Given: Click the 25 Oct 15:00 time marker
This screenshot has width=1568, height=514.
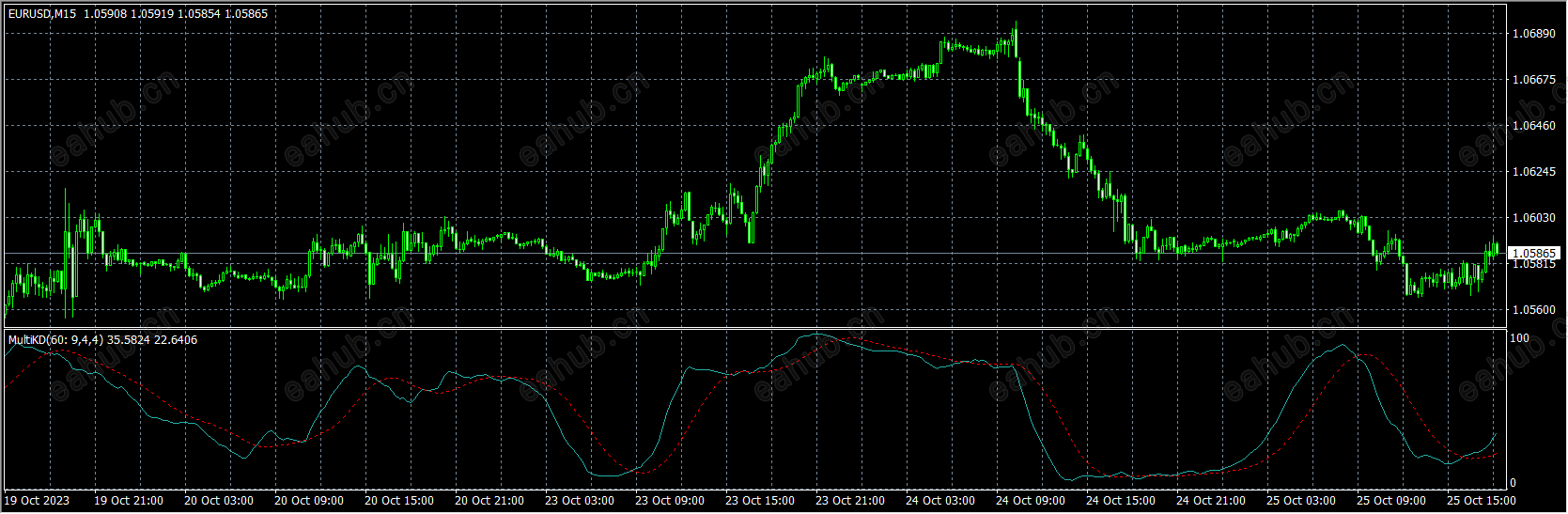Looking at the screenshot, I should tap(1482, 501).
